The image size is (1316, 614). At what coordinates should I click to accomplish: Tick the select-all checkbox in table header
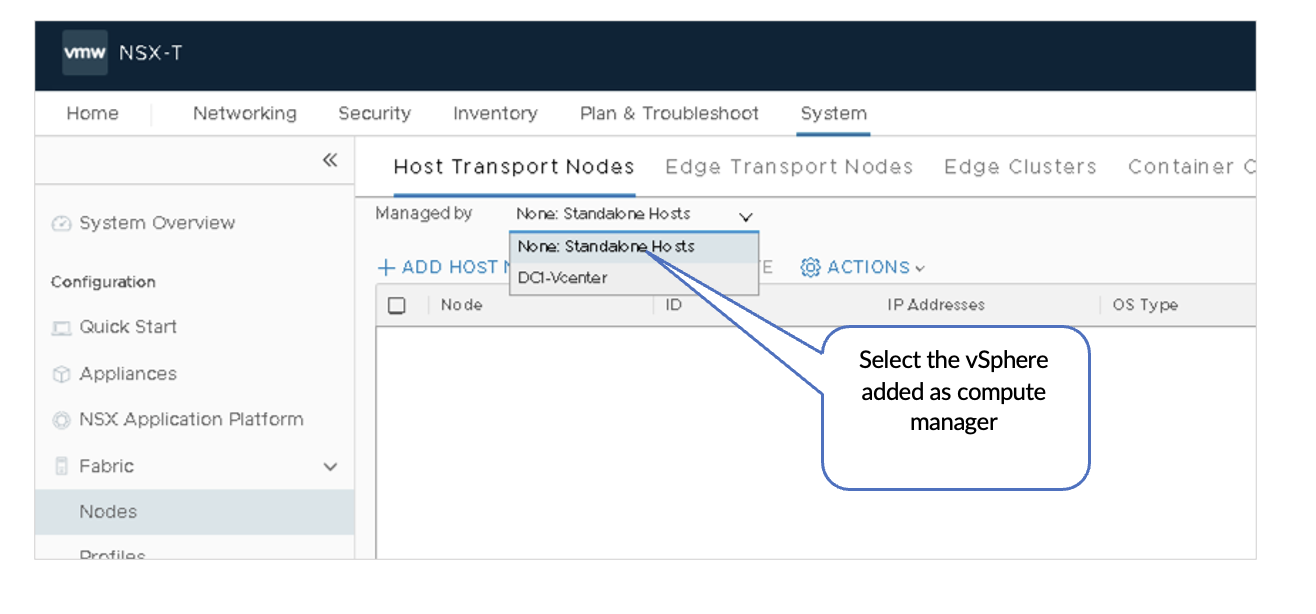click(396, 306)
